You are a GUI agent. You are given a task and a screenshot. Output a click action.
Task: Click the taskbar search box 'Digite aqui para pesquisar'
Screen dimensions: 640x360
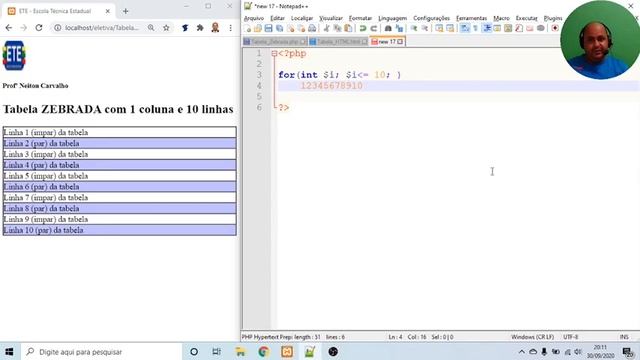point(100,351)
